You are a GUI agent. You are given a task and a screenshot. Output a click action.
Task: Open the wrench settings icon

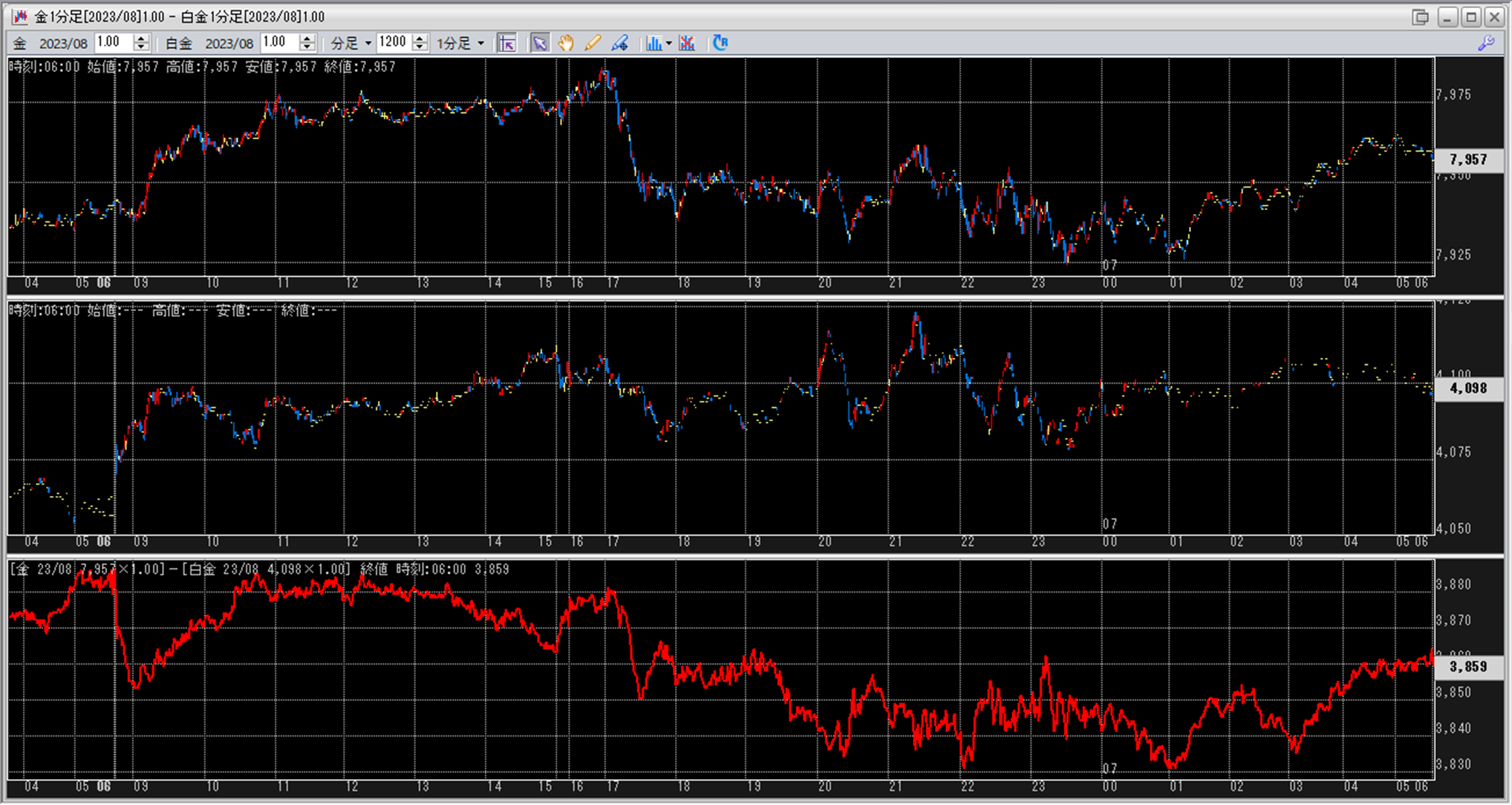pos(1486,43)
